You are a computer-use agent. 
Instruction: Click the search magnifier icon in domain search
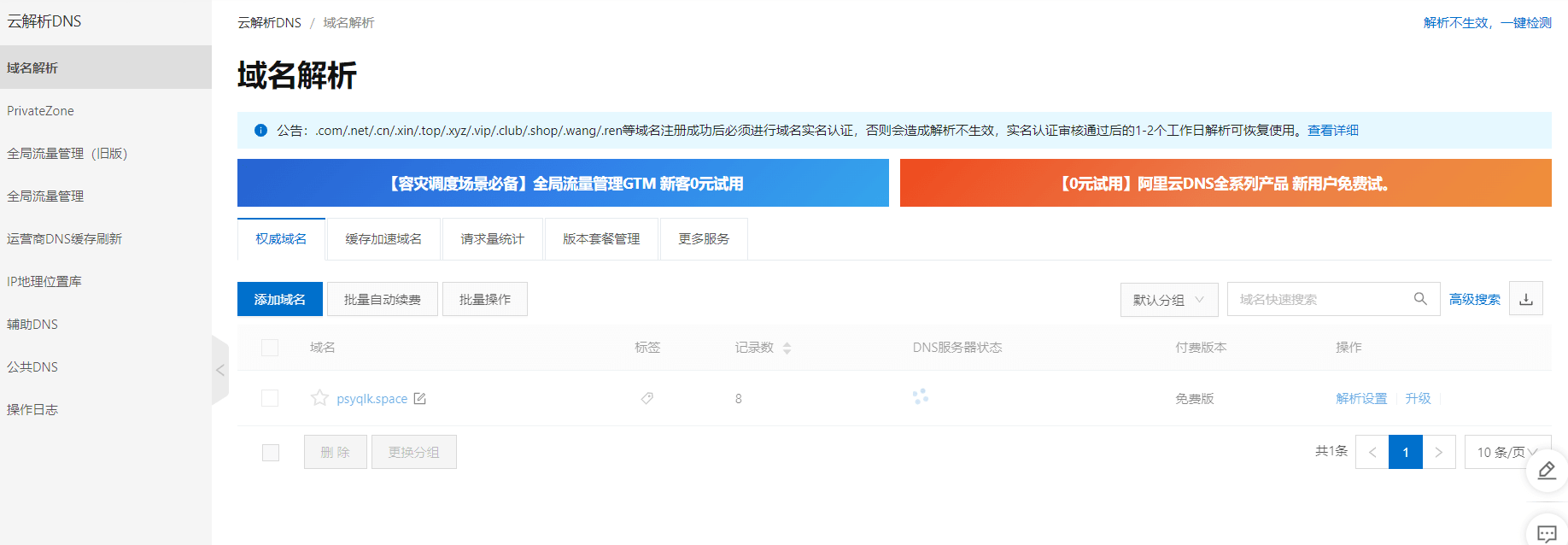[1420, 299]
